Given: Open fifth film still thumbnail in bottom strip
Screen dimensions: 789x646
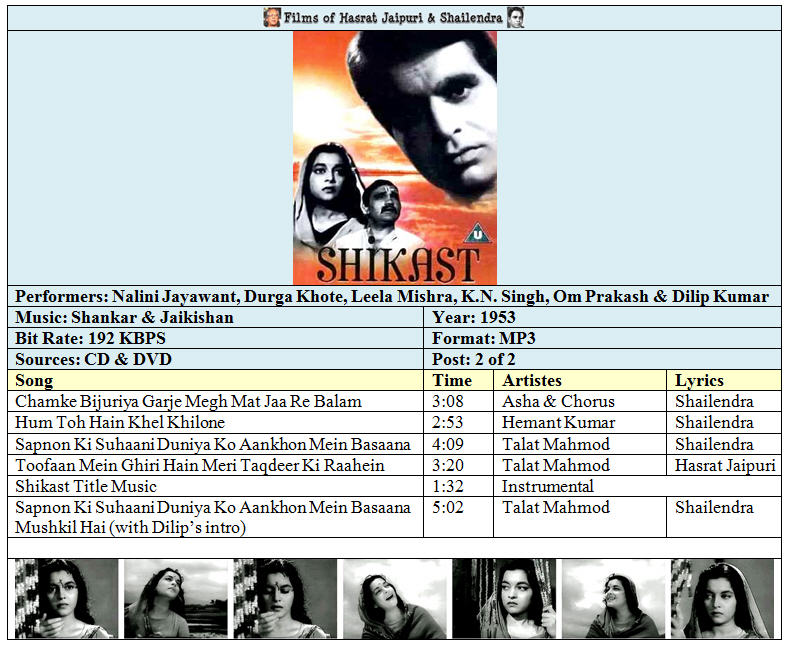Looking at the screenshot, I should click(504, 599).
